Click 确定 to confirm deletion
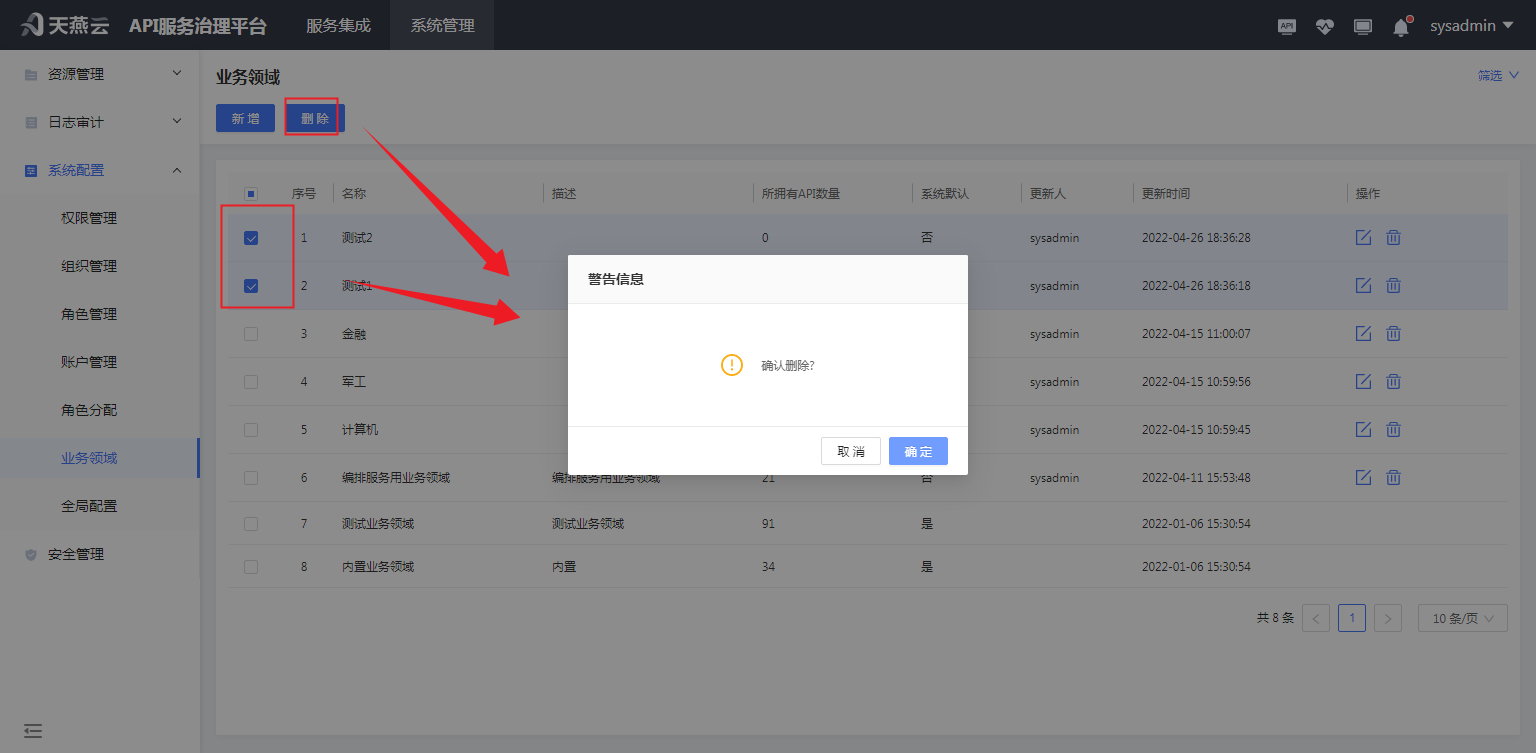 [917, 451]
